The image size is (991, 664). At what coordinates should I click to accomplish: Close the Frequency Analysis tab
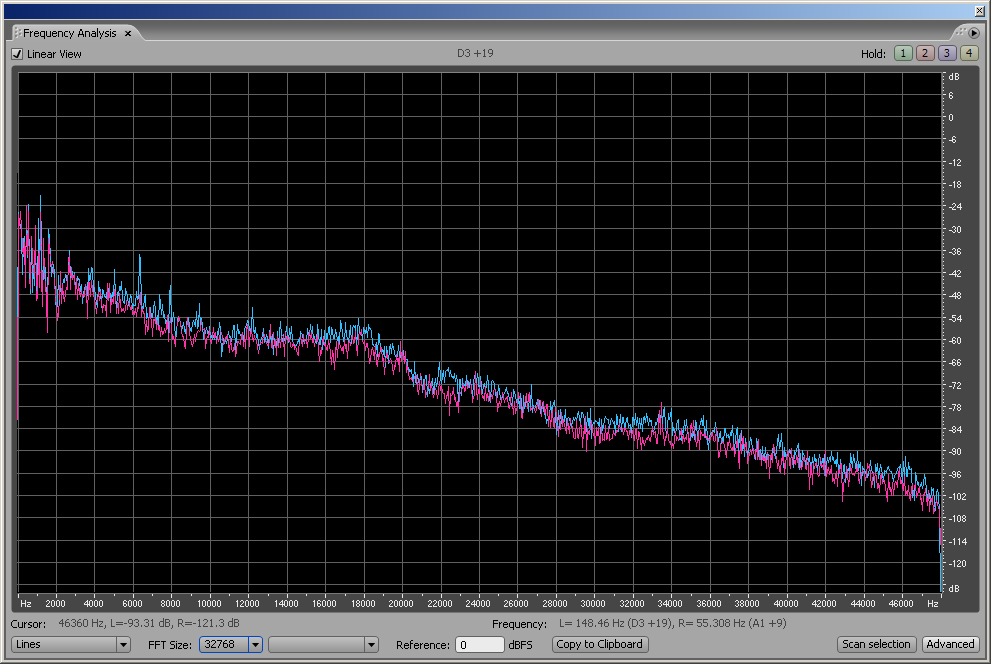(128, 33)
